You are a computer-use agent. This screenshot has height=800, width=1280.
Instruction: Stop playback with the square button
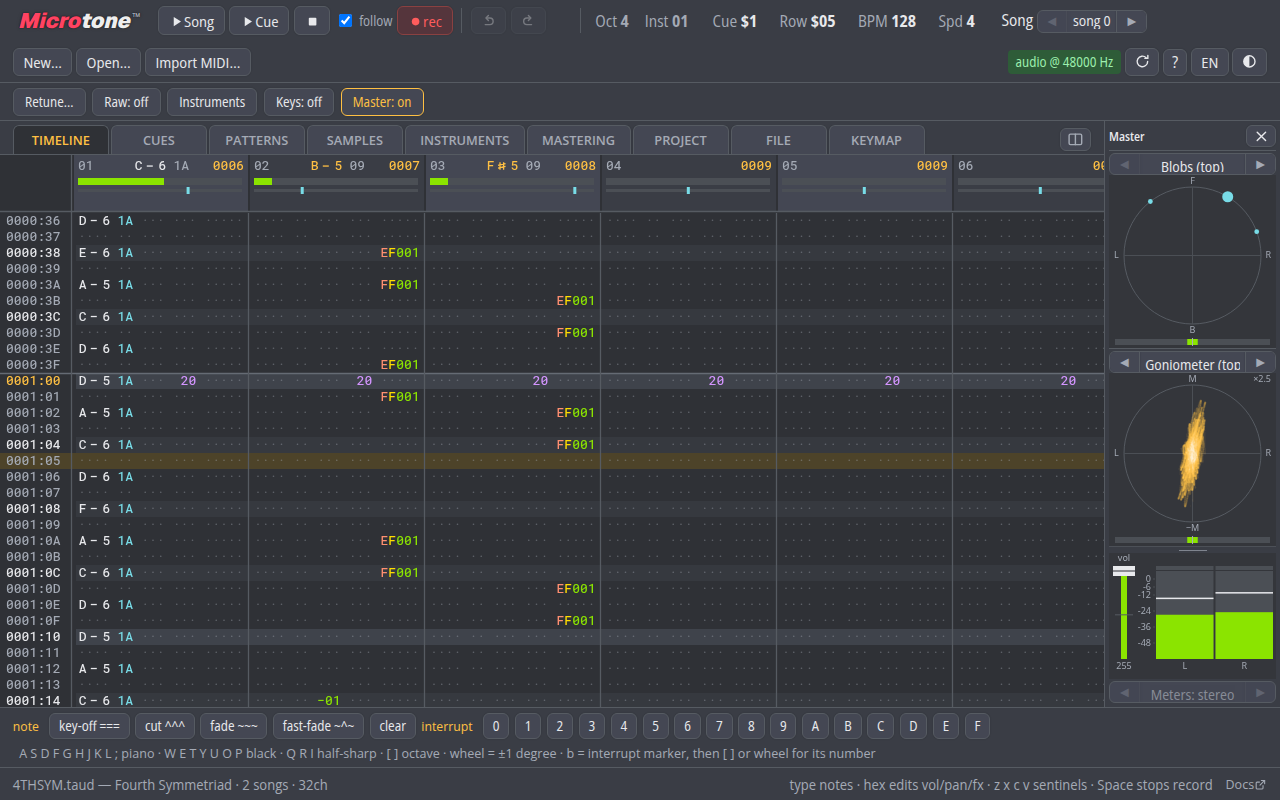click(x=312, y=21)
